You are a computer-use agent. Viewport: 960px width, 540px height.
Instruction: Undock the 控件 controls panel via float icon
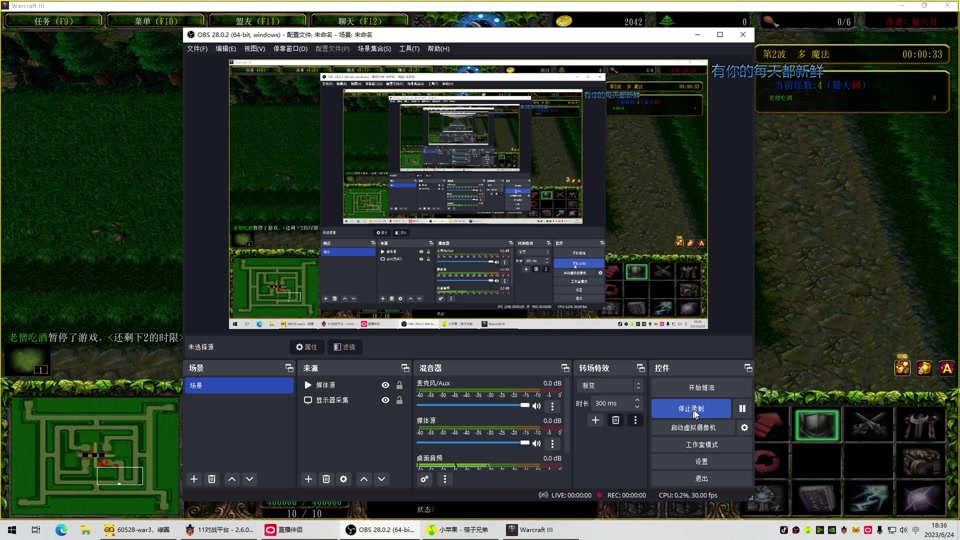click(x=748, y=368)
